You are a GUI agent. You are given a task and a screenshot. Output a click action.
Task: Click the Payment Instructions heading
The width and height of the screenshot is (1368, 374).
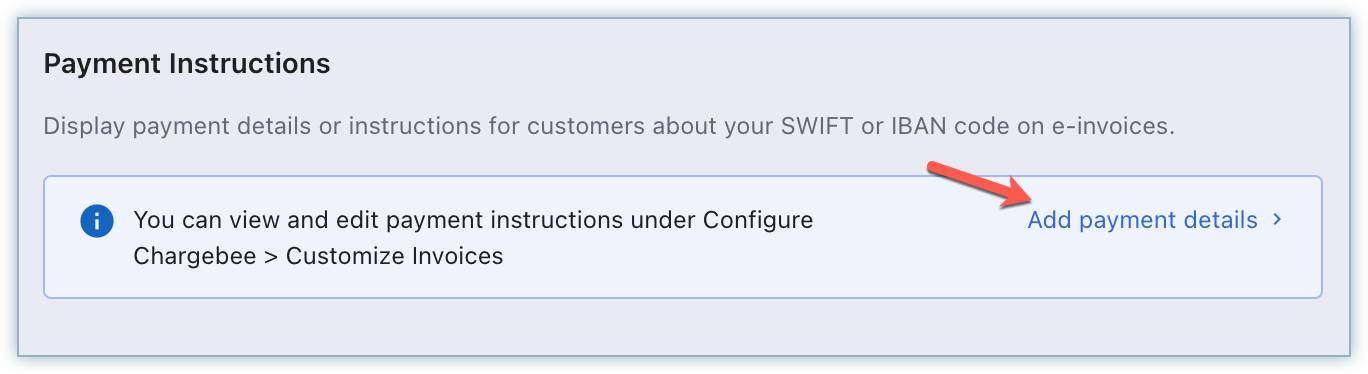(187, 65)
